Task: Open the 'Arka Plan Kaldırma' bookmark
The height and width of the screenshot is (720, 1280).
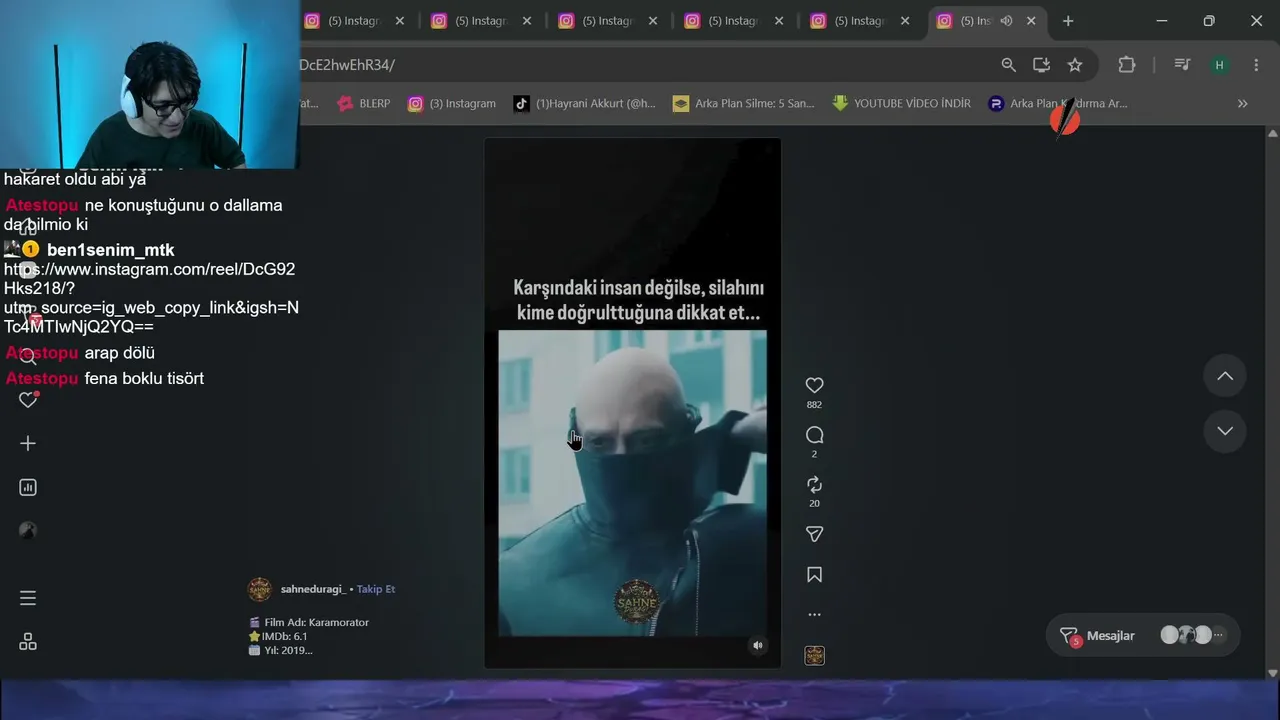Action: pos(1058,103)
